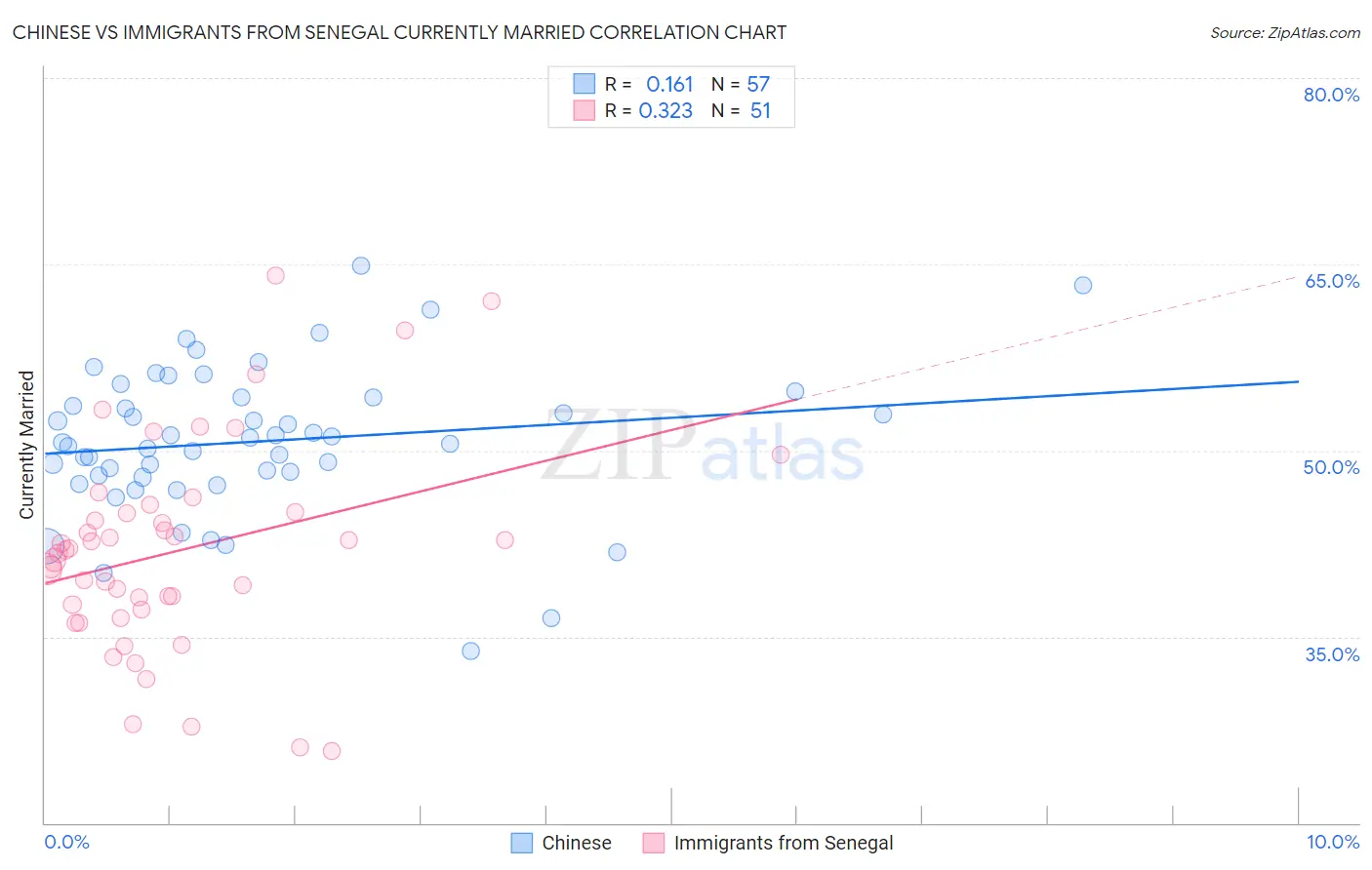Viewport: 1372px width, 870px height.
Task: Click the 65.0% y-axis label
Action: [1332, 281]
